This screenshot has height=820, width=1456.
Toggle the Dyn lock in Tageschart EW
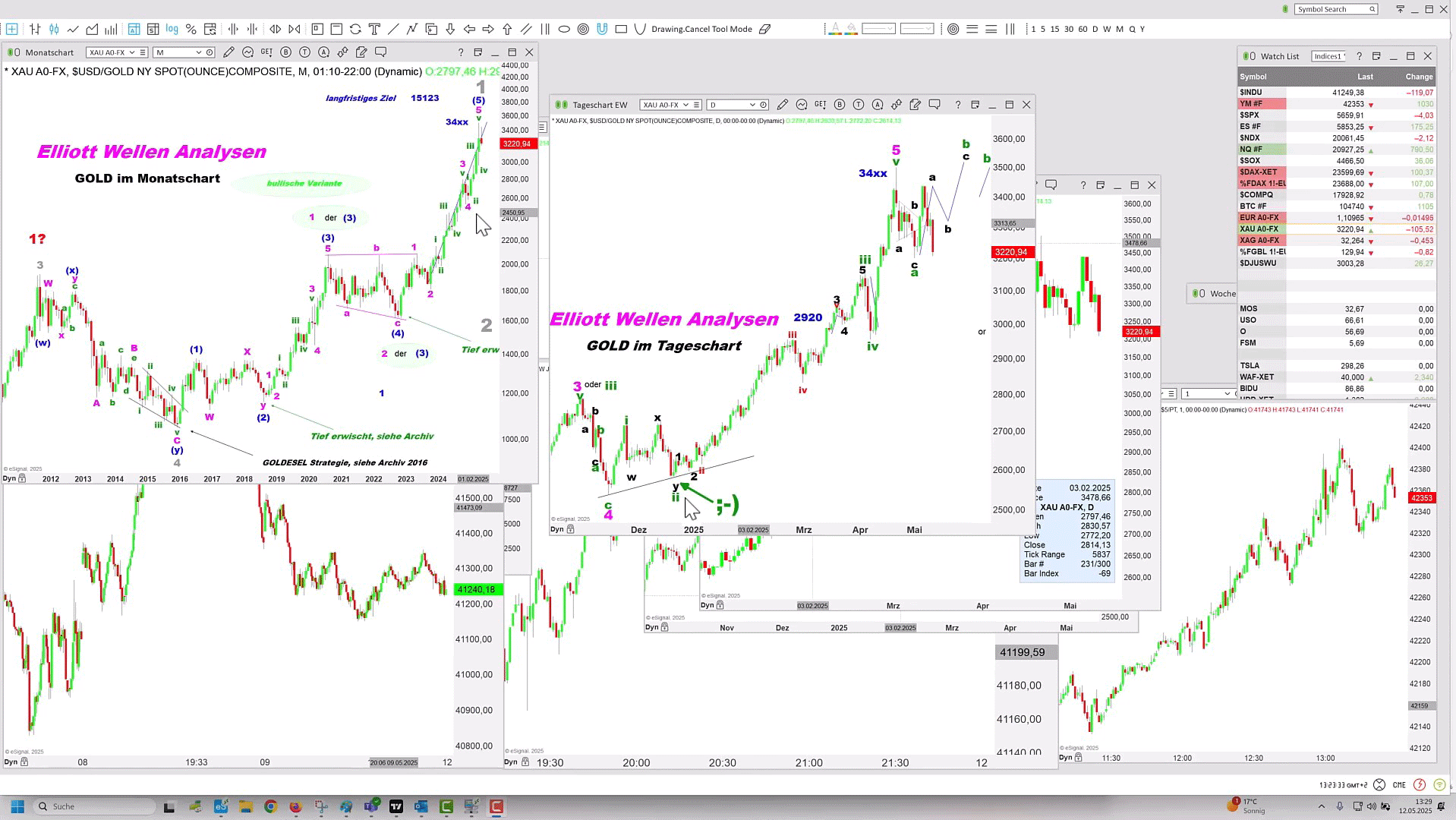pyautogui.click(x=570, y=529)
